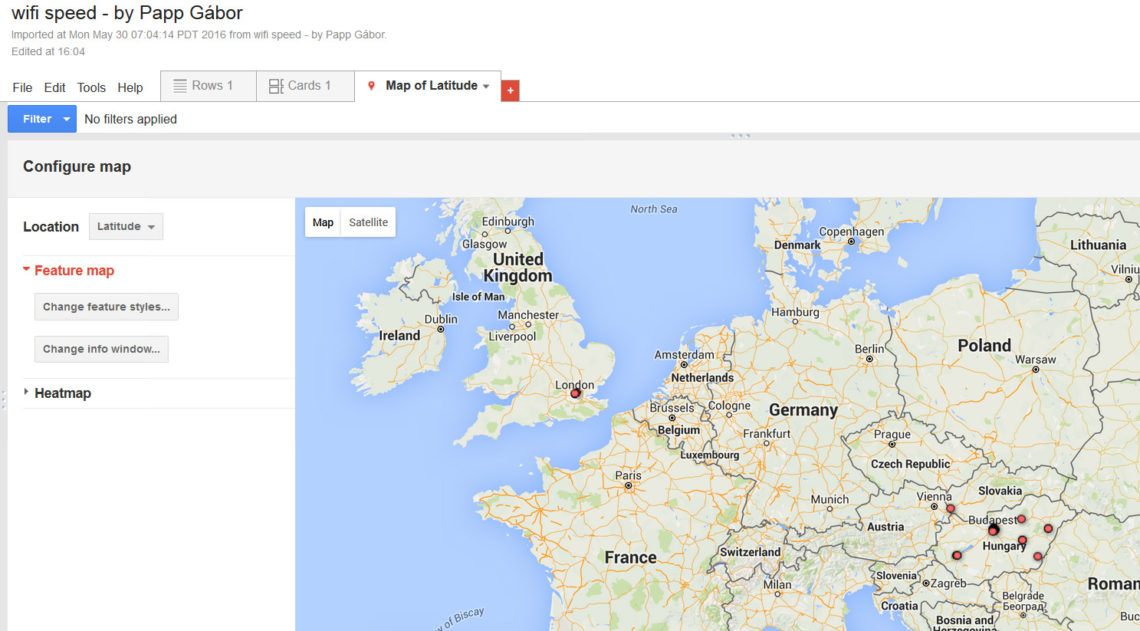1140x631 pixels.
Task: Click Change info window button
Action: pyautogui.click(x=101, y=349)
